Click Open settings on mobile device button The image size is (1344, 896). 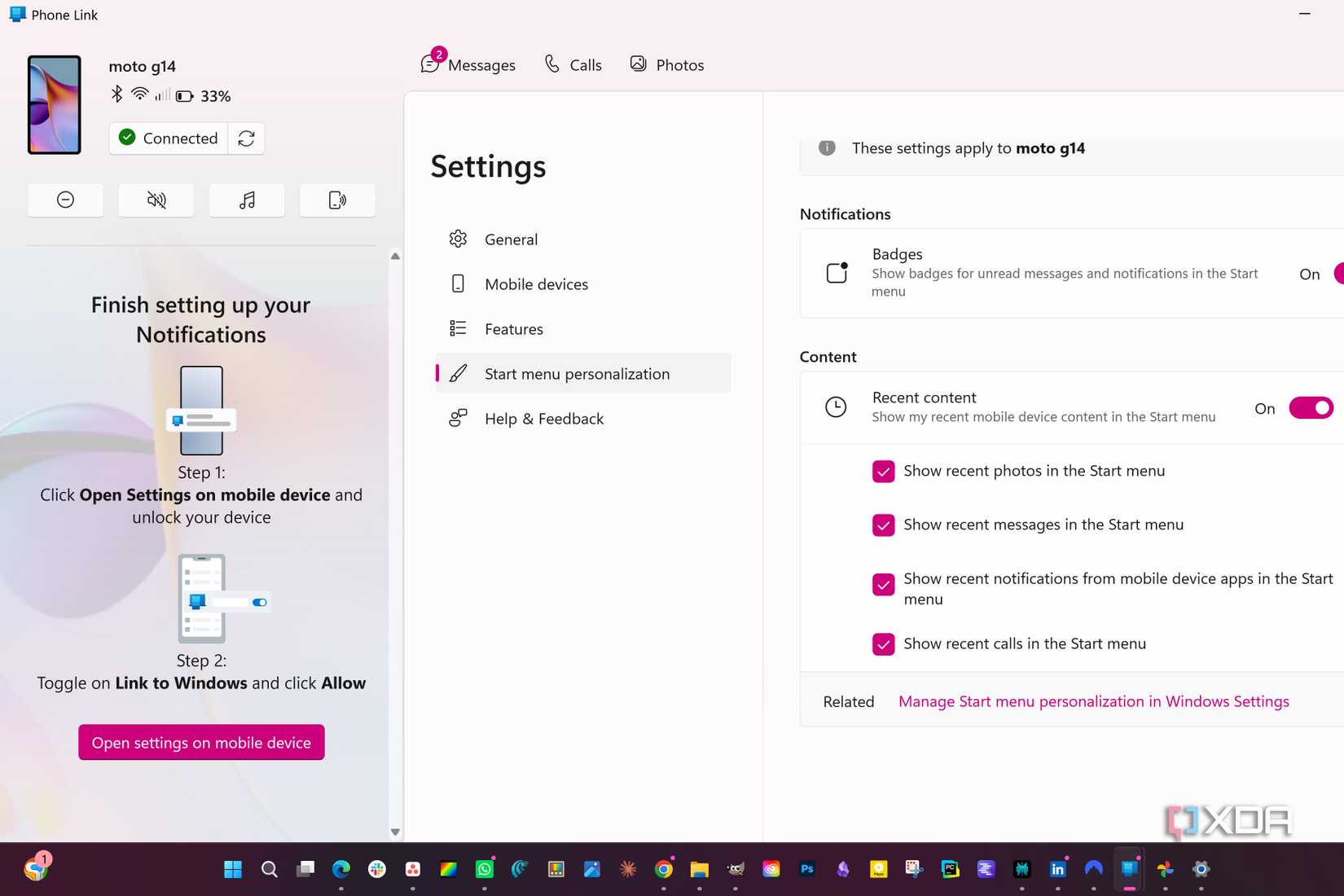201,742
